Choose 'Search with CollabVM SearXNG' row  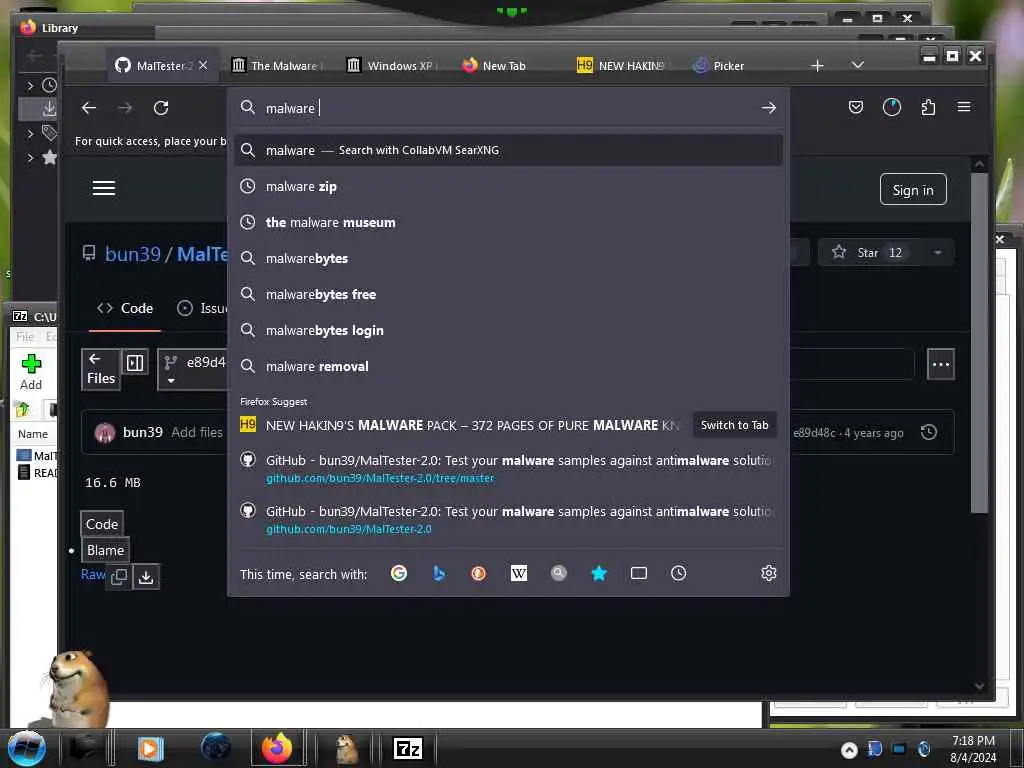click(508, 150)
